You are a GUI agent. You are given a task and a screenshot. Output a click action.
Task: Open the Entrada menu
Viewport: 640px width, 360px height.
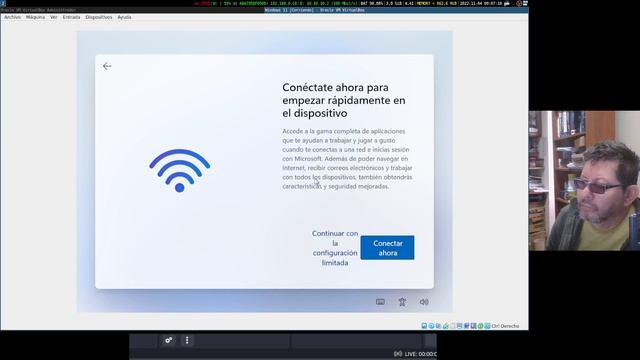click(x=71, y=17)
